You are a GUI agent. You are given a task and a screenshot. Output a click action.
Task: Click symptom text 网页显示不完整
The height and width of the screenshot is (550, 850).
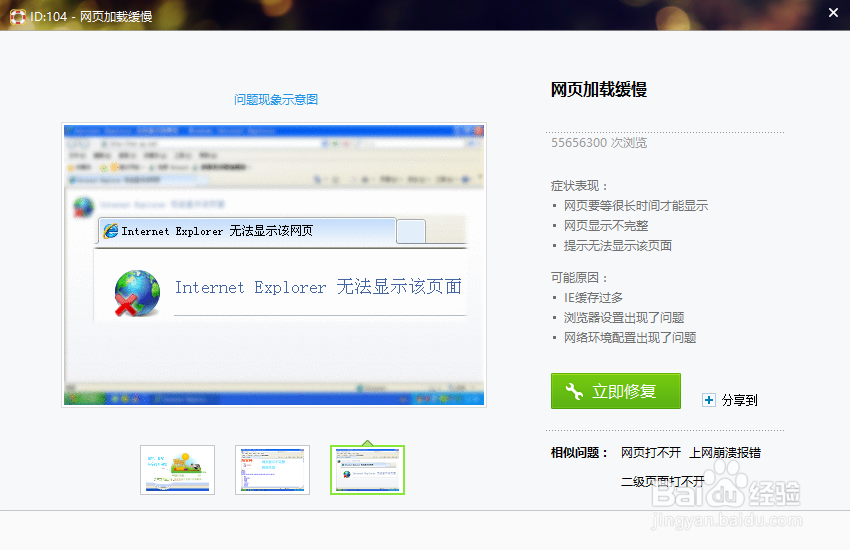pyautogui.click(x=606, y=225)
